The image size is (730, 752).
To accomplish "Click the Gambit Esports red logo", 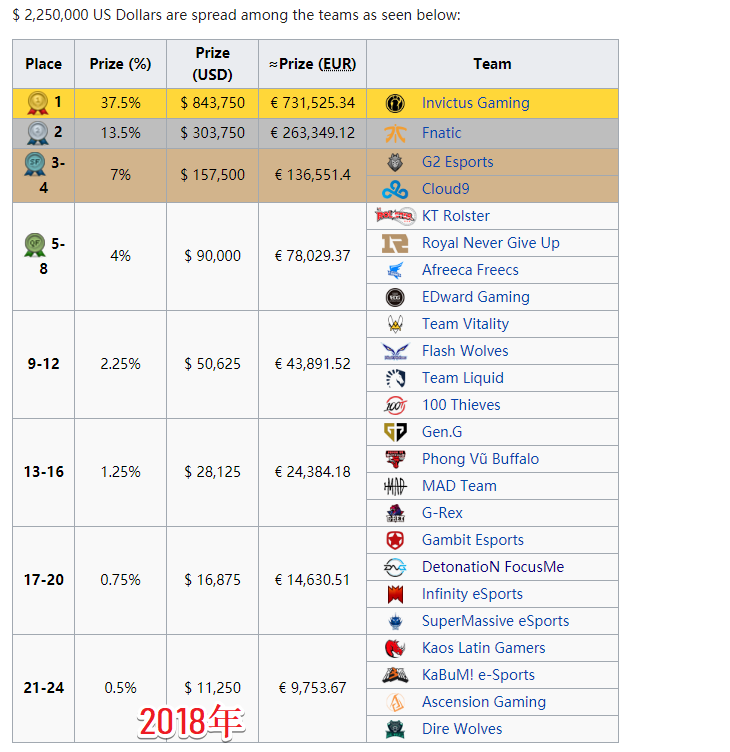I will click(395, 540).
